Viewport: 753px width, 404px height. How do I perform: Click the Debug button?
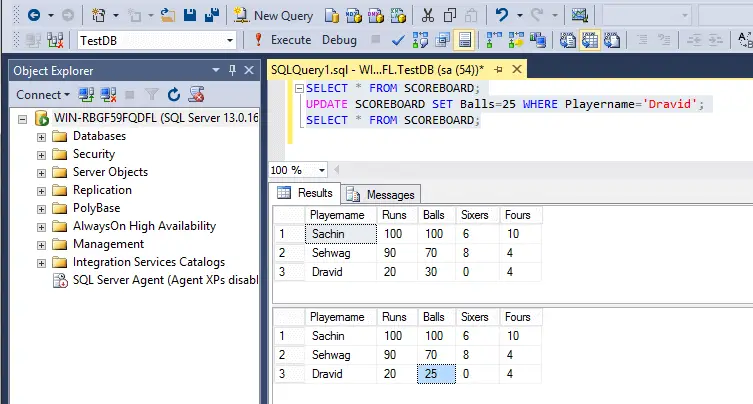tap(339, 40)
